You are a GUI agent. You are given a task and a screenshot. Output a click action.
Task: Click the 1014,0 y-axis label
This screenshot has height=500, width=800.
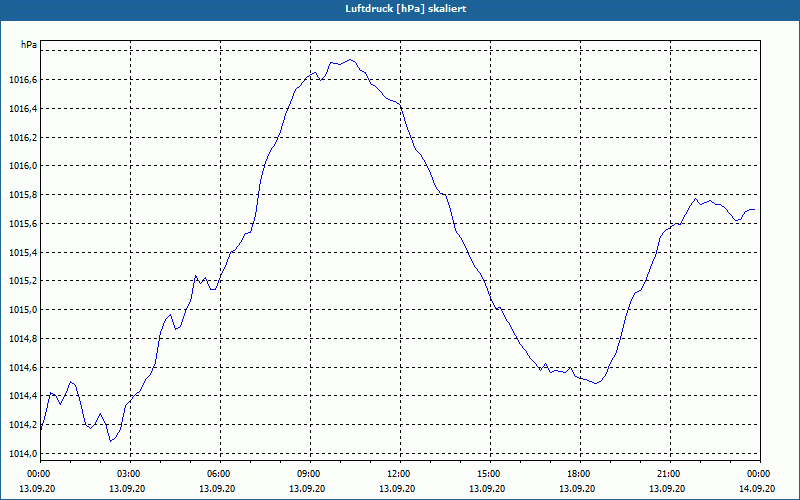pyautogui.click(x=22, y=454)
